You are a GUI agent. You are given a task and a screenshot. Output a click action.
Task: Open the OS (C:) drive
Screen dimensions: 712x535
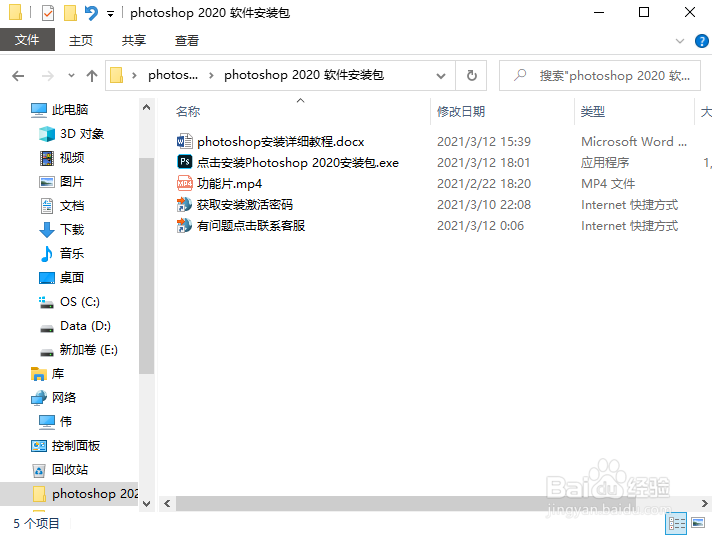click(79, 302)
